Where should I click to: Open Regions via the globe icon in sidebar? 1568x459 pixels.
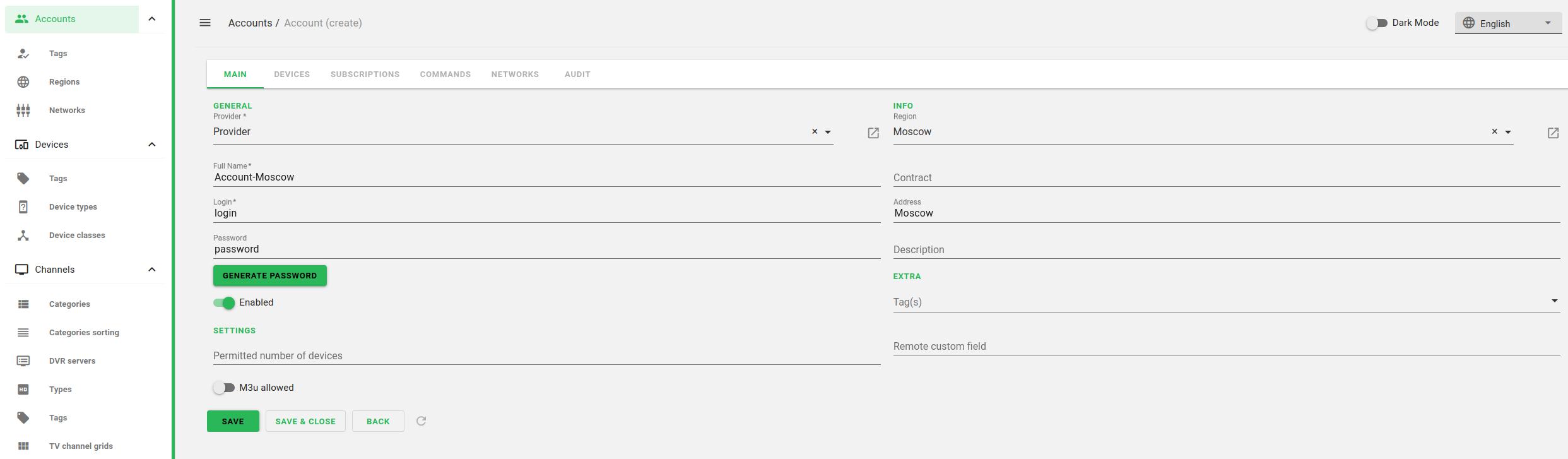click(23, 82)
